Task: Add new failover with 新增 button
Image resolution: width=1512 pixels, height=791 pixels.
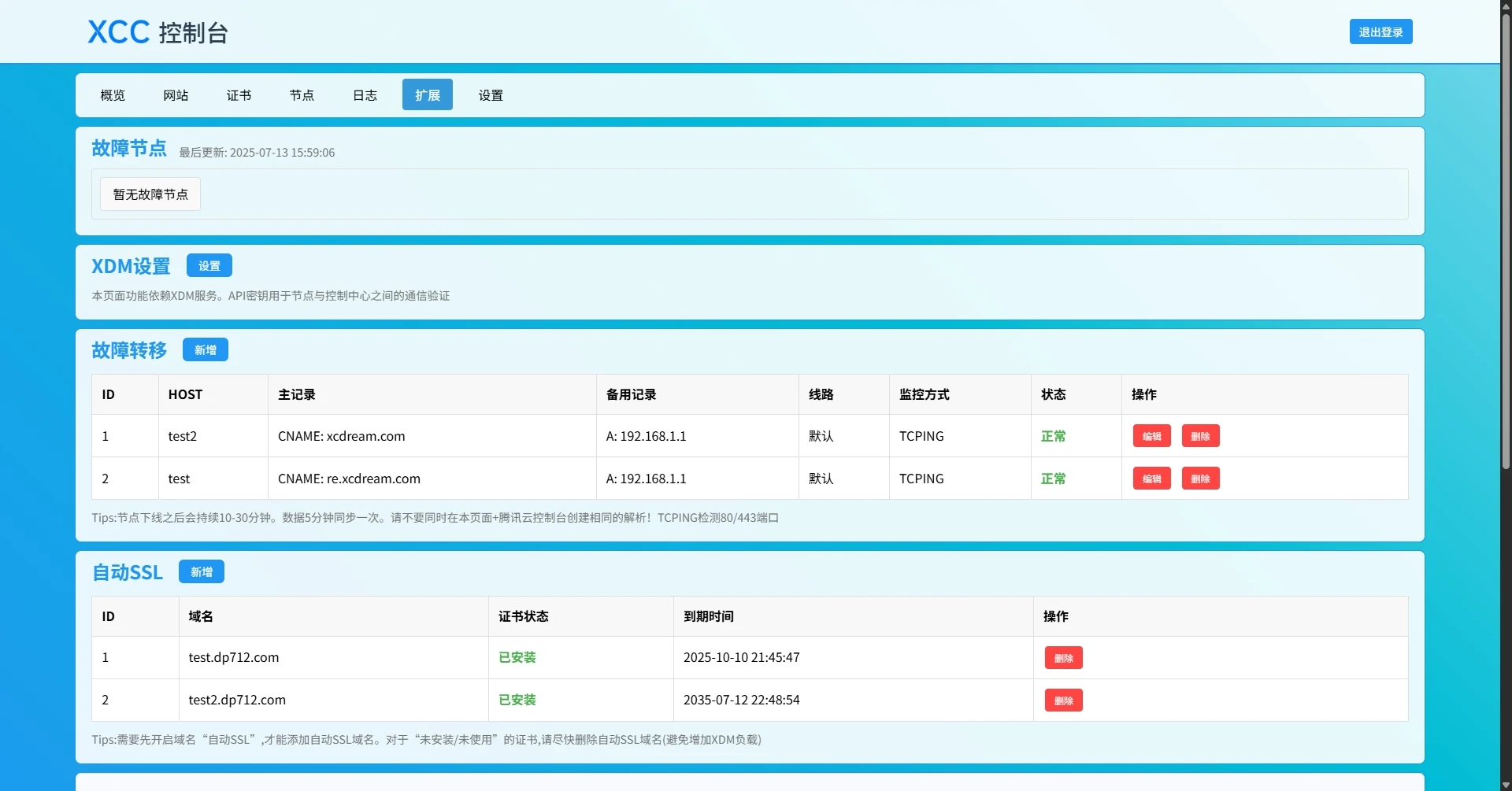Action: pos(206,350)
